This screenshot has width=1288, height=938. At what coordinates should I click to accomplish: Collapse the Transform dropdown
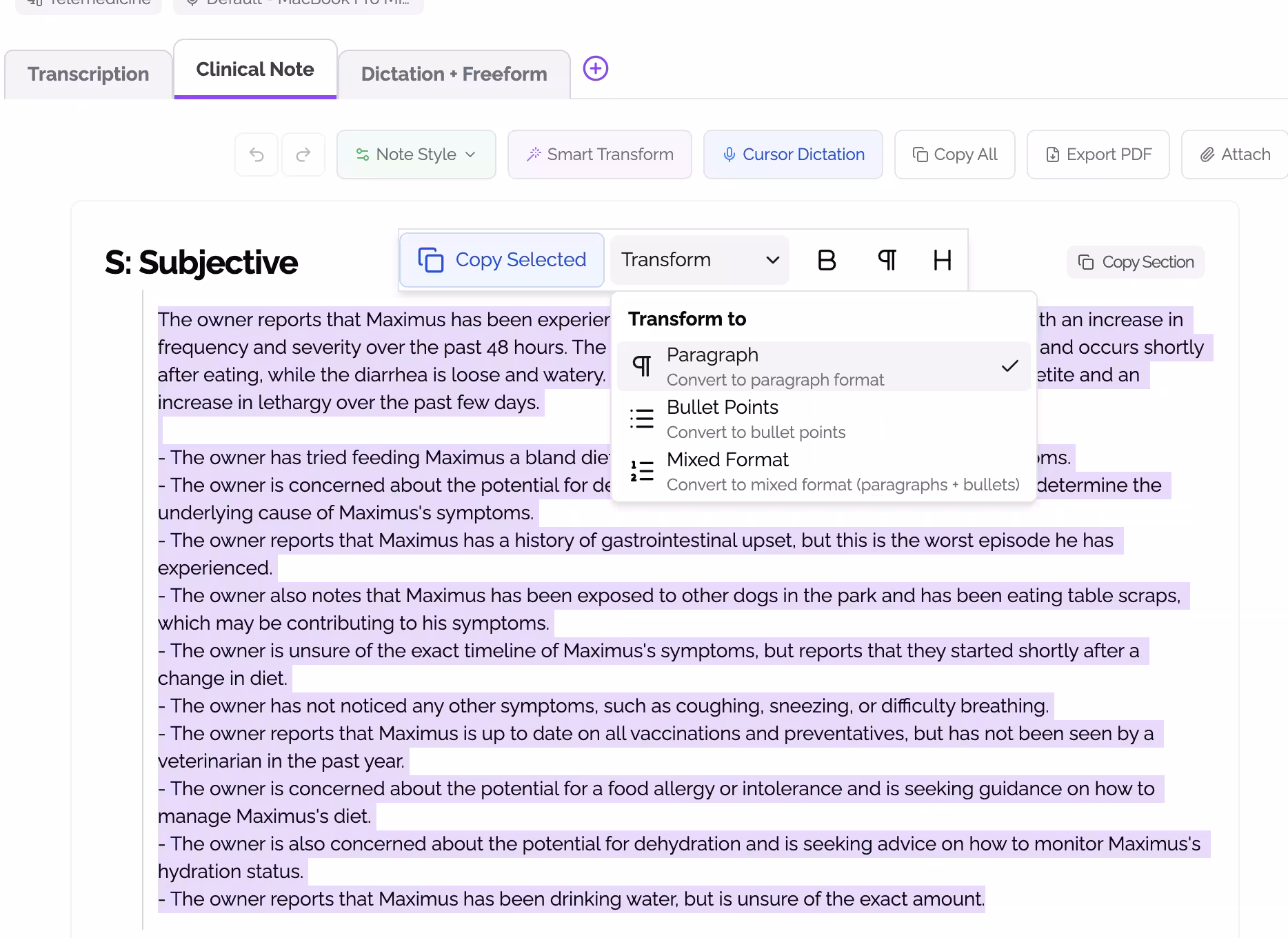pyautogui.click(x=699, y=260)
